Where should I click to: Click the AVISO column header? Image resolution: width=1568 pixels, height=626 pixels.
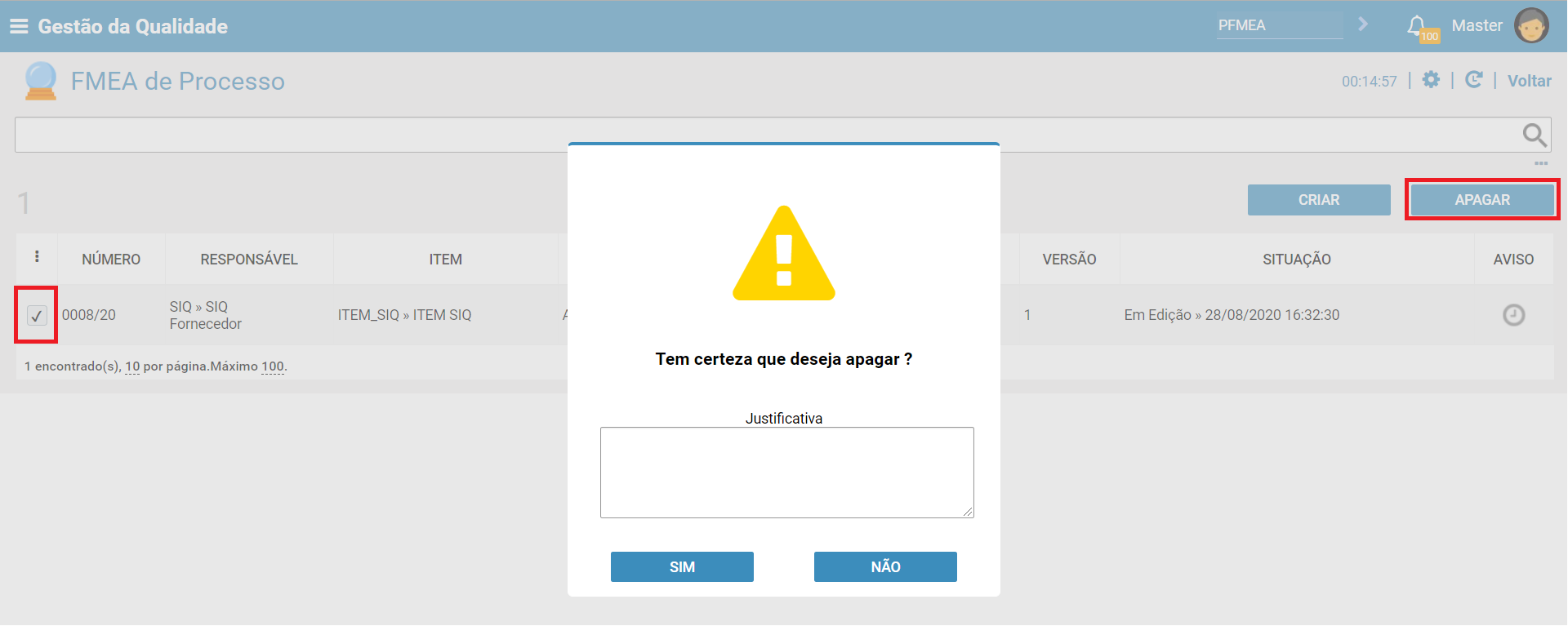pos(1513,260)
